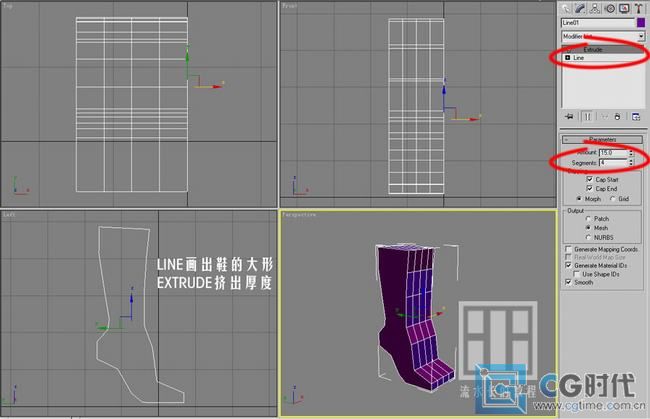Toggle the Smooth checkbox
Image resolution: width=650 pixels, height=419 pixels.
pyautogui.click(x=569, y=282)
